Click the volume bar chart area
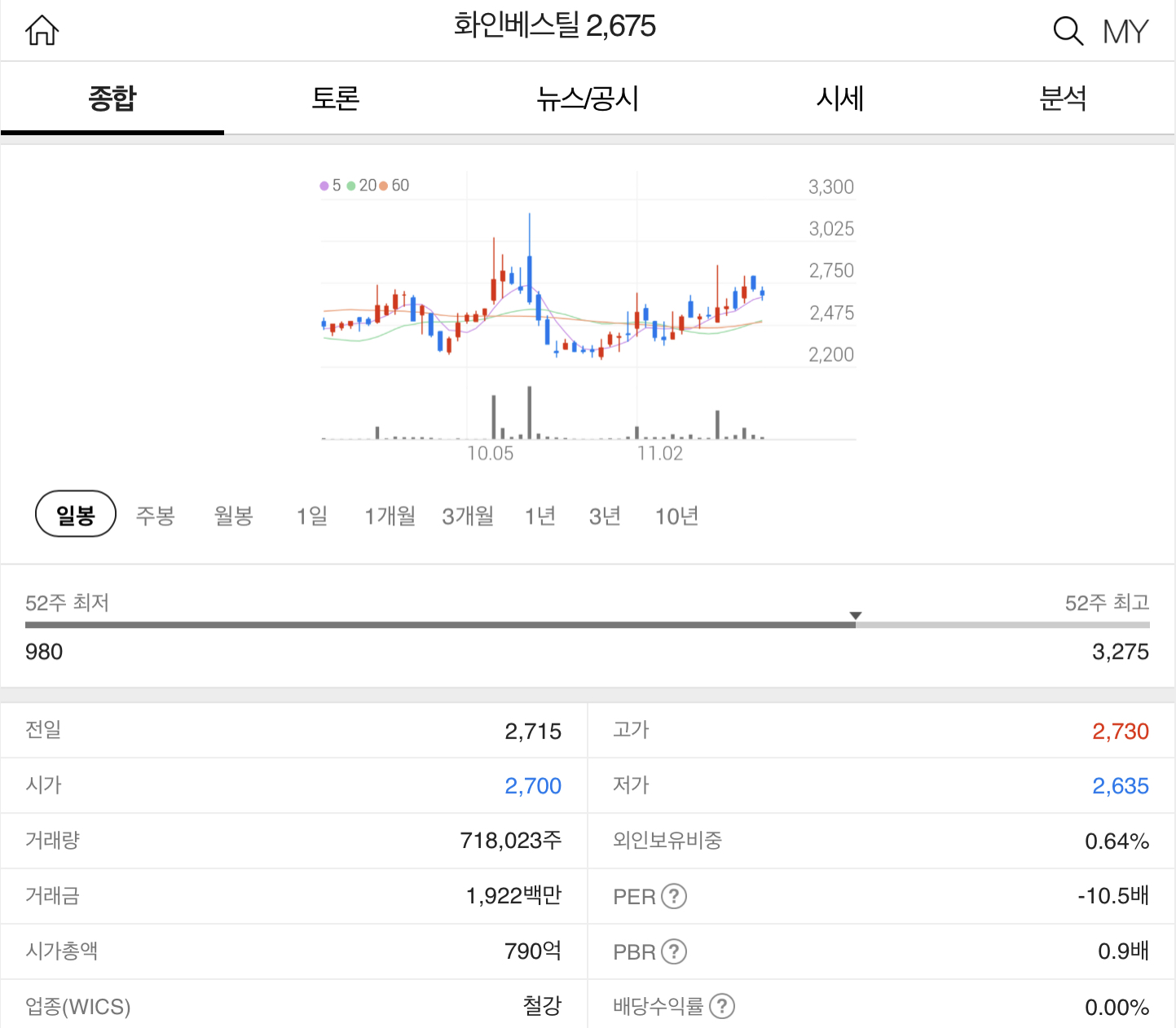The width and height of the screenshot is (1176, 1028). click(x=543, y=412)
